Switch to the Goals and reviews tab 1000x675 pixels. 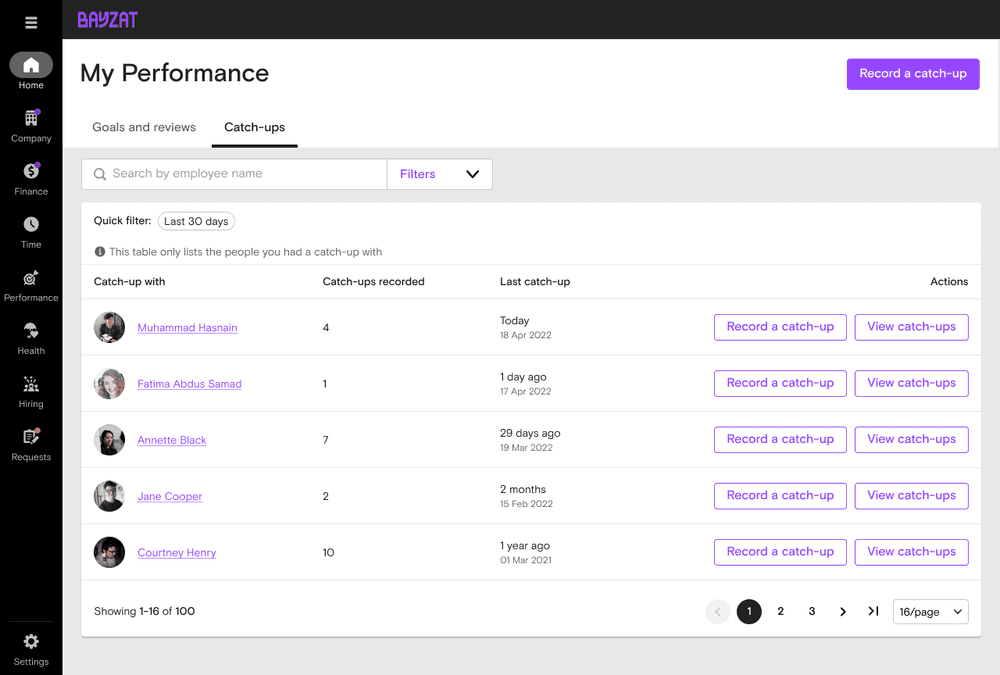click(143, 127)
